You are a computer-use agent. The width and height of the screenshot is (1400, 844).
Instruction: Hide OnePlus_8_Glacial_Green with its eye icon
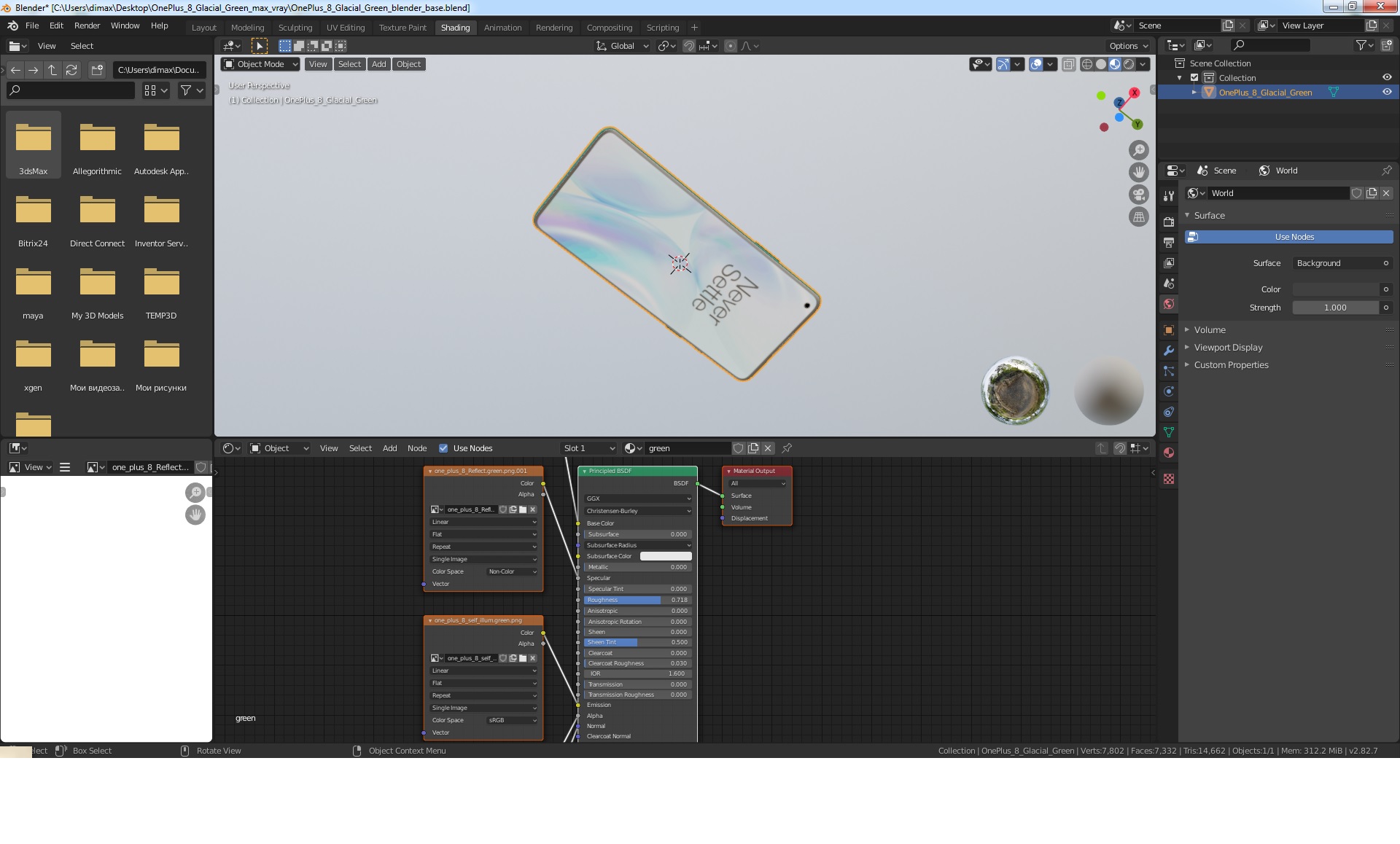tap(1387, 92)
